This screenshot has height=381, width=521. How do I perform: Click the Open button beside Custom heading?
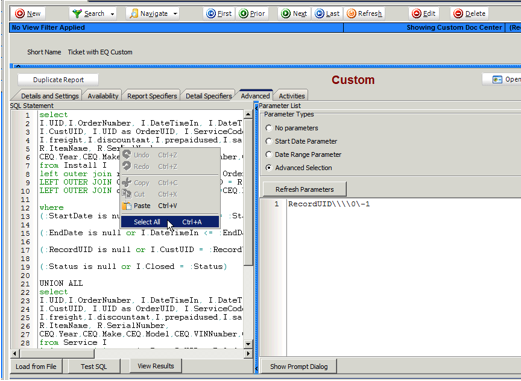[503, 79]
